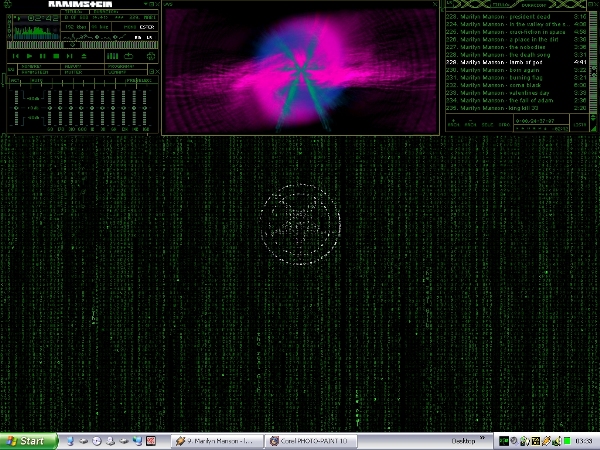Click the Eject/open file icon
Screen dimensions: 600x450
(85, 57)
